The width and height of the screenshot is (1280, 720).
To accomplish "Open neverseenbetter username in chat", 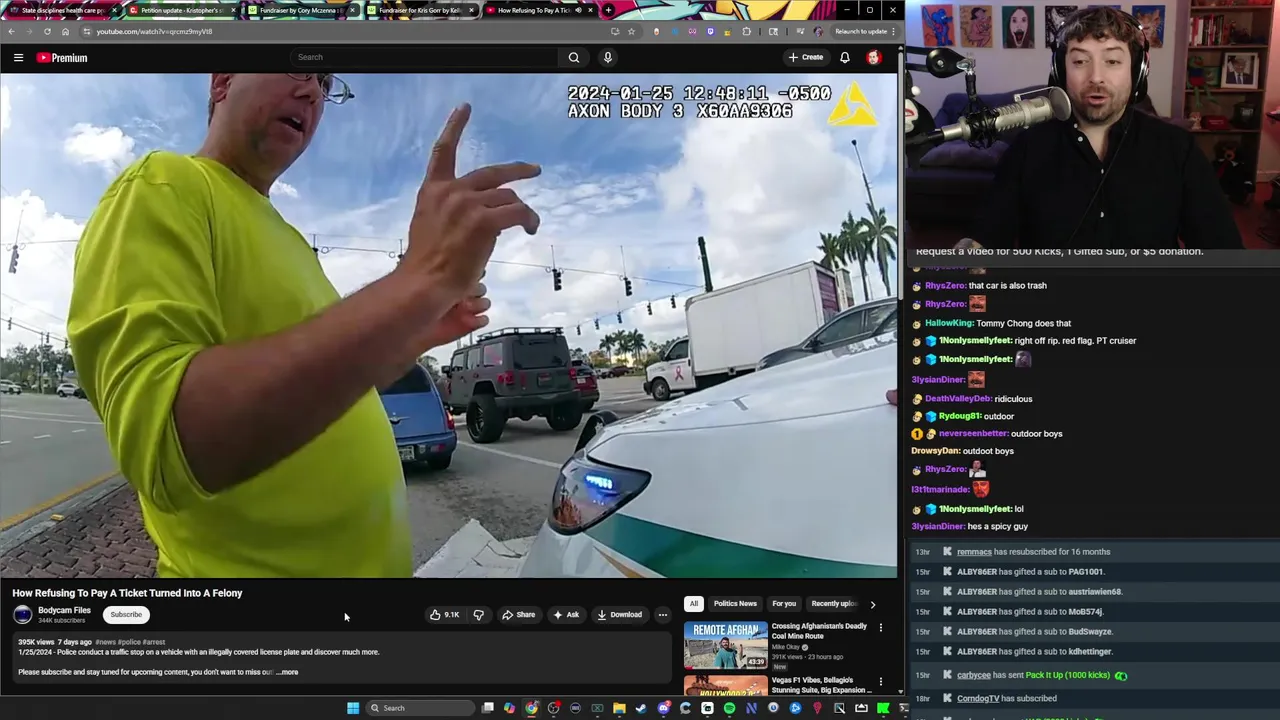I will click(x=973, y=434).
